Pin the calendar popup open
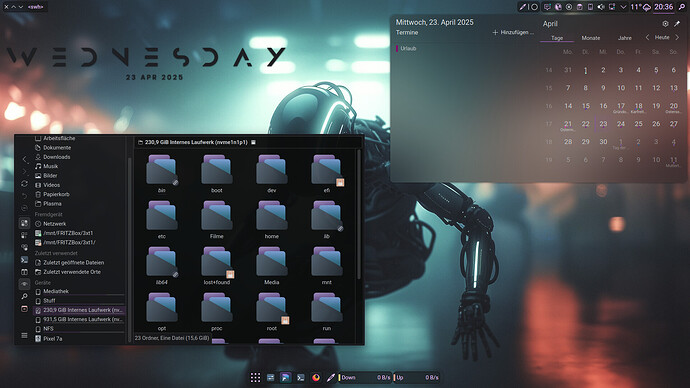The image size is (690, 388). pyautogui.click(x=677, y=24)
